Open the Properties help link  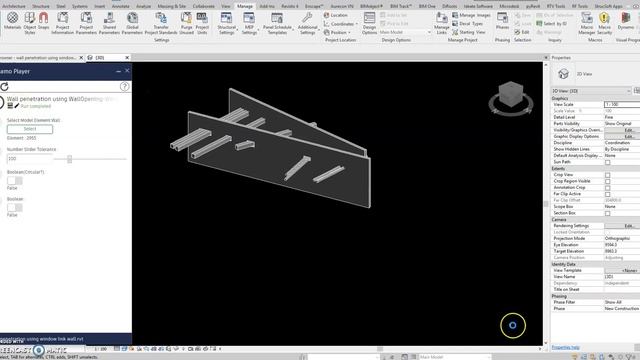pos(565,347)
